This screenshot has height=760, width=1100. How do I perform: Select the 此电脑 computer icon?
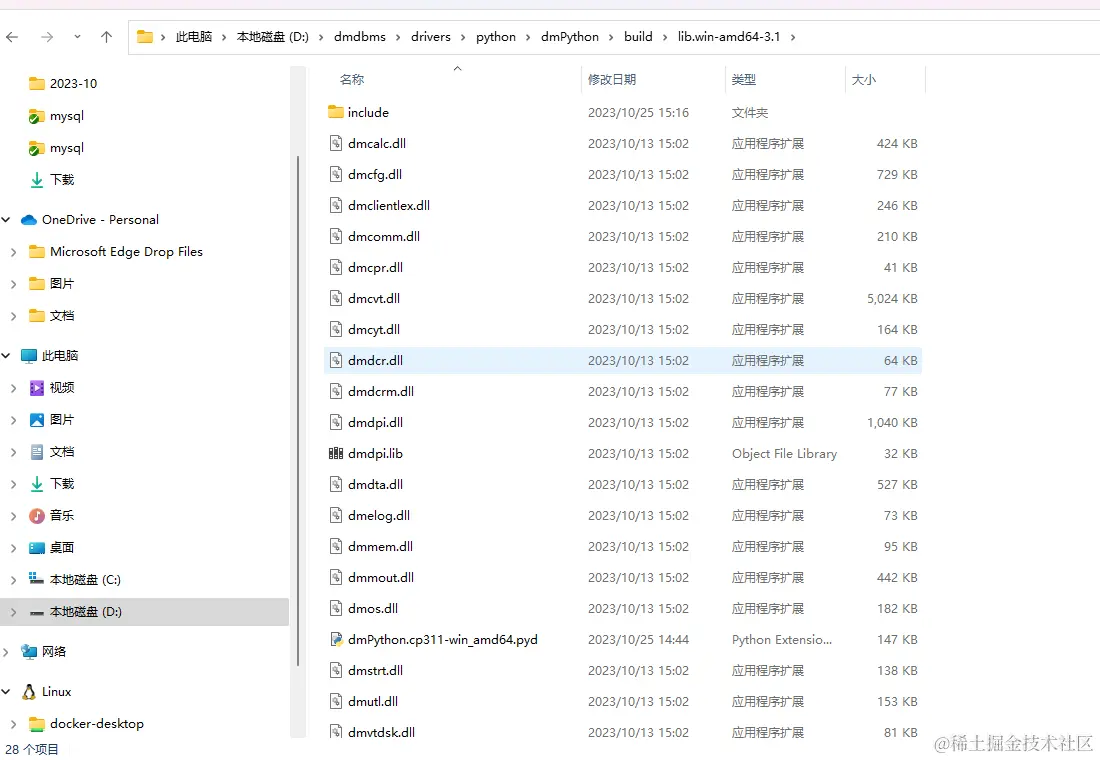(29, 356)
